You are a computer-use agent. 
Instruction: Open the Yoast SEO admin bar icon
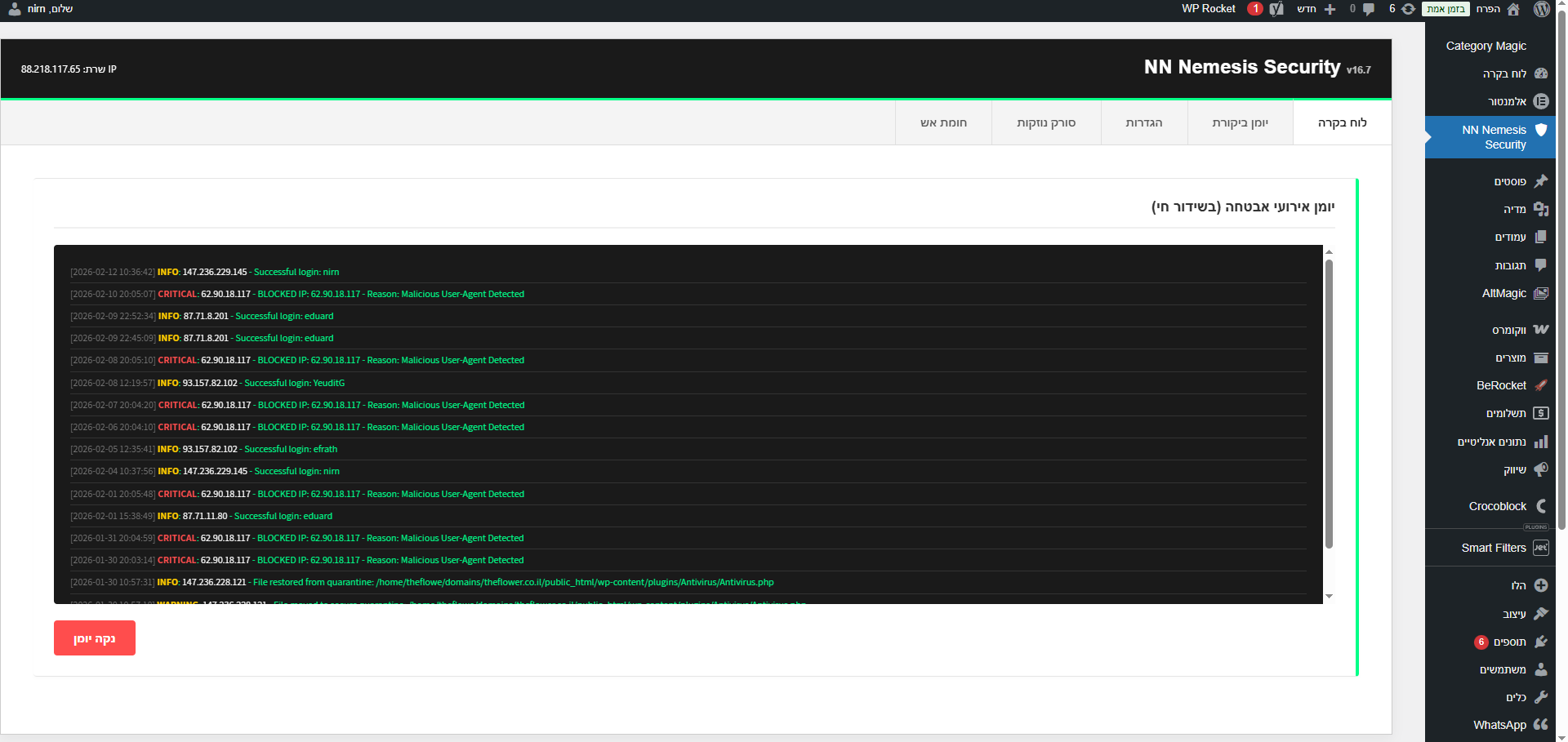pos(1276,9)
